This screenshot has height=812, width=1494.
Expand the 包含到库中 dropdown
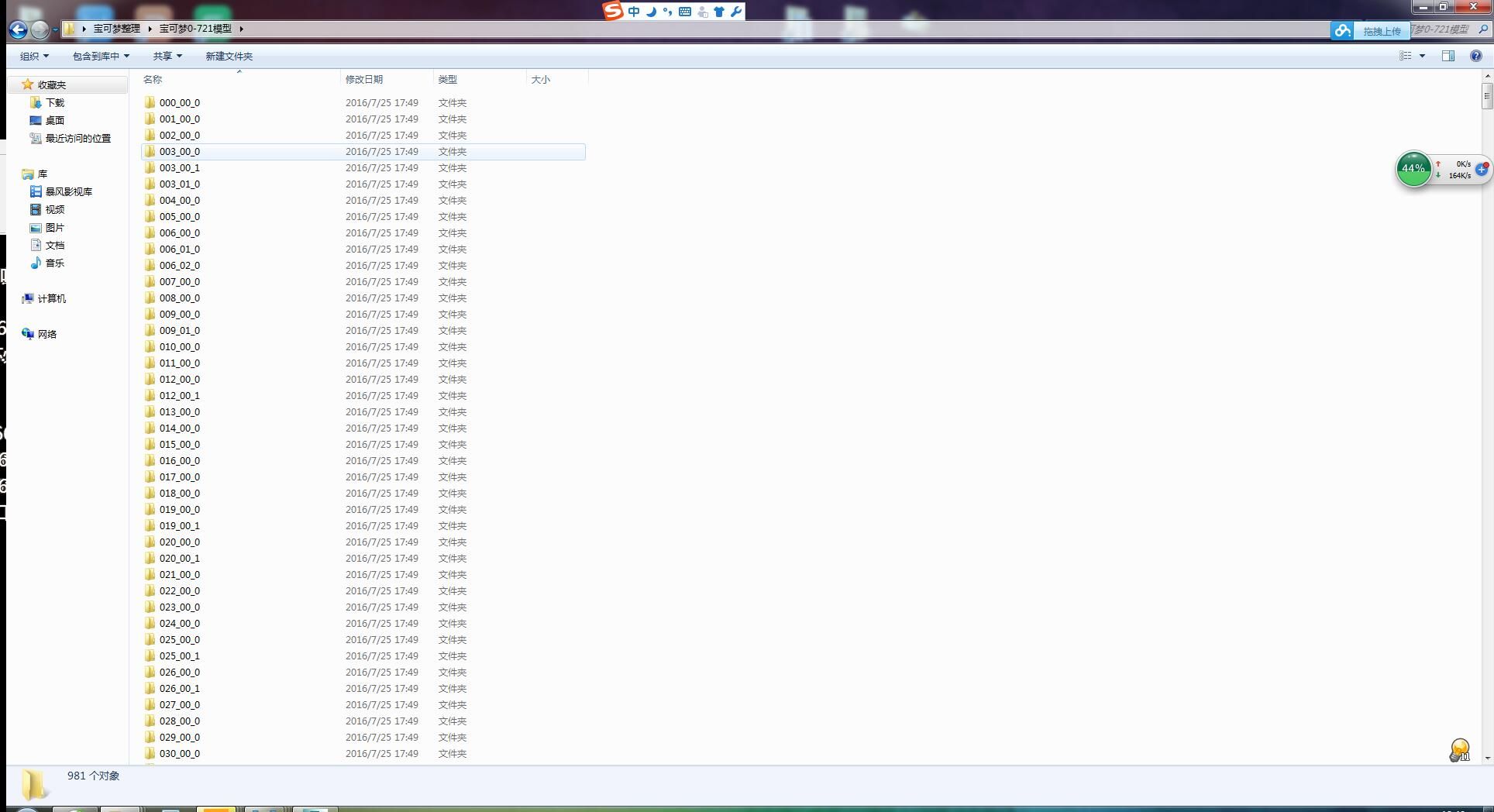(x=101, y=56)
